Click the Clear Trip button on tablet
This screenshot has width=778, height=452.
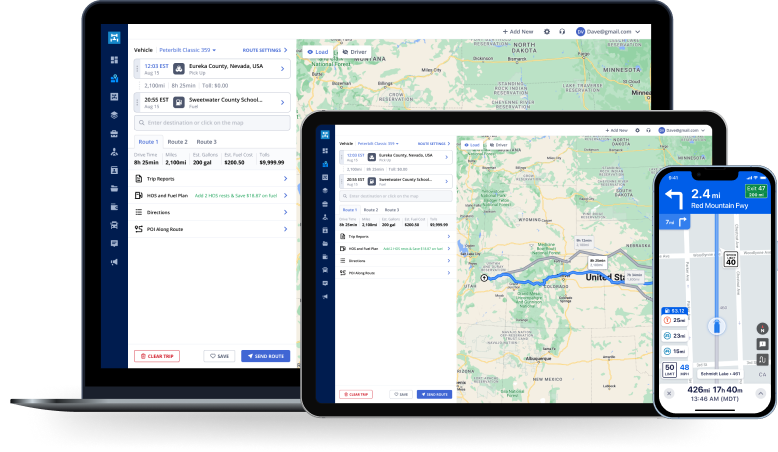pos(356,394)
